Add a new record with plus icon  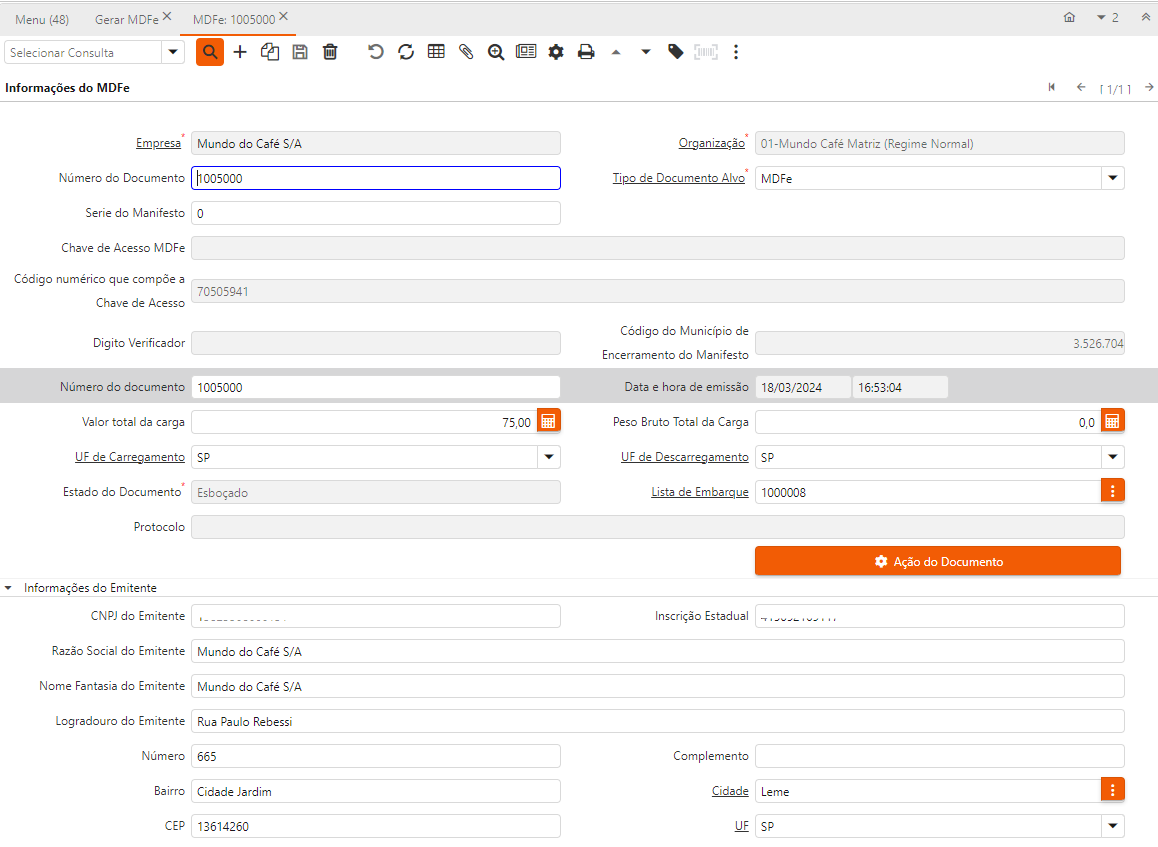240,52
